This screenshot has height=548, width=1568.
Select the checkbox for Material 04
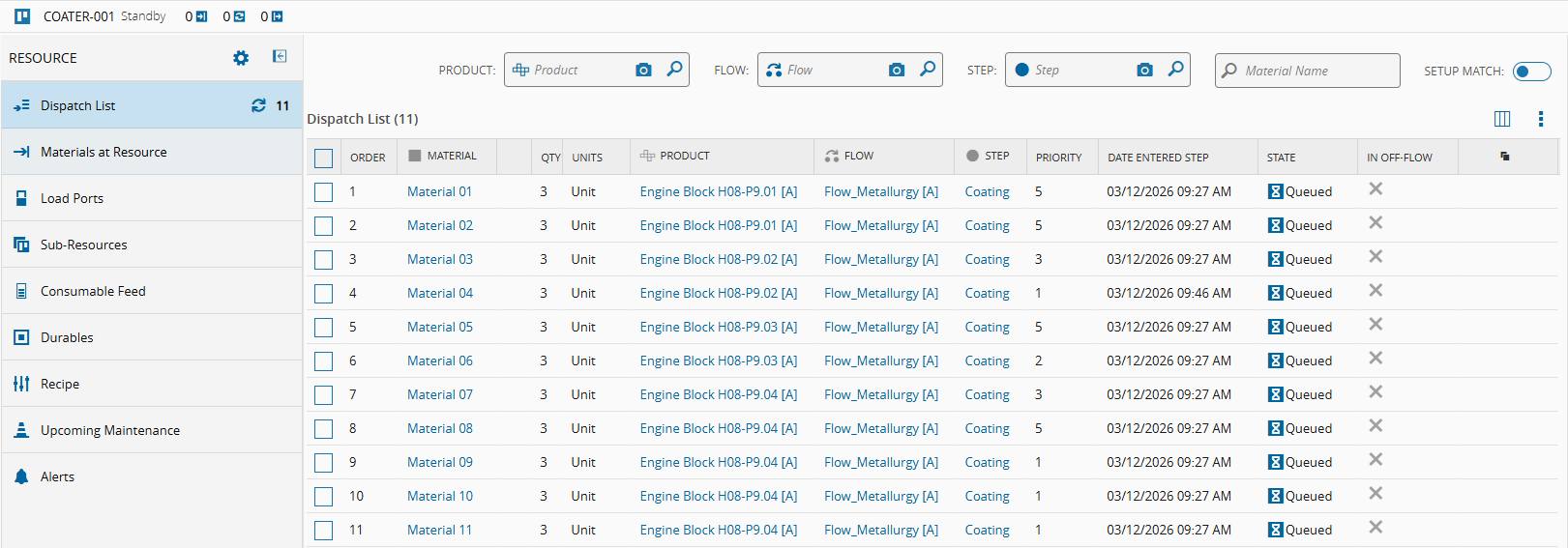324,294
